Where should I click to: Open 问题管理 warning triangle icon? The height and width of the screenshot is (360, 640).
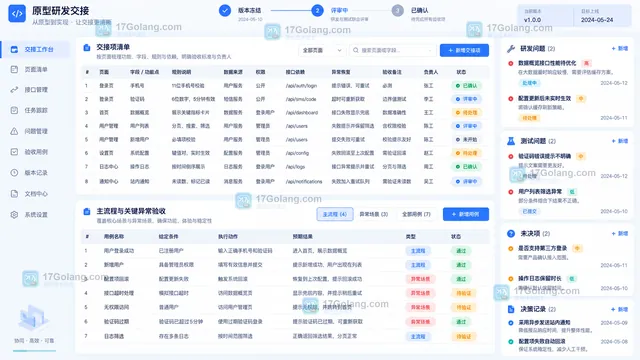click(14, 131)
